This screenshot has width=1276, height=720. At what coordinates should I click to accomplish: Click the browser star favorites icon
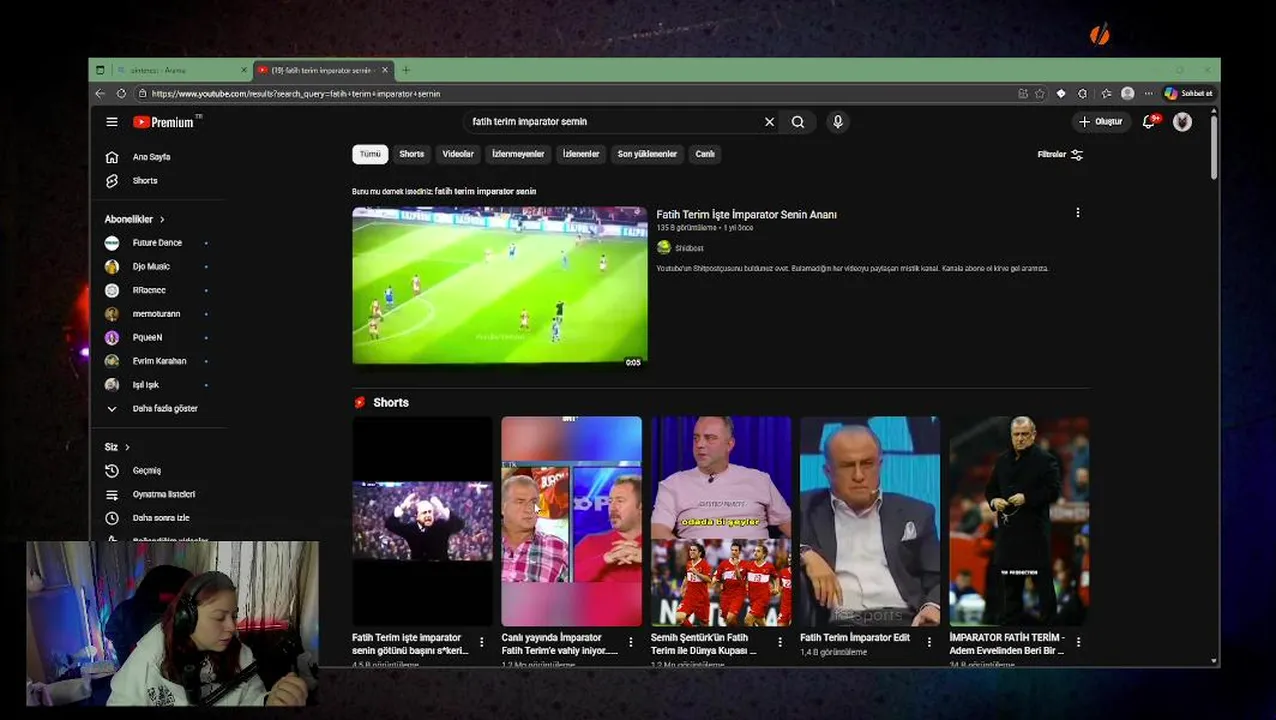(1040, 94)
